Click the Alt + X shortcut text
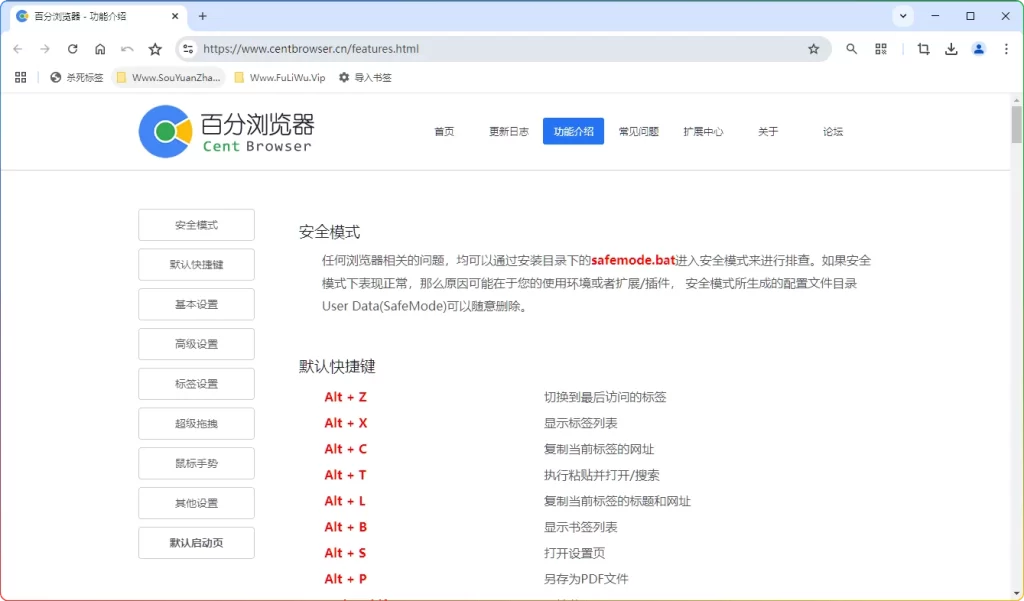 point(345,423)
